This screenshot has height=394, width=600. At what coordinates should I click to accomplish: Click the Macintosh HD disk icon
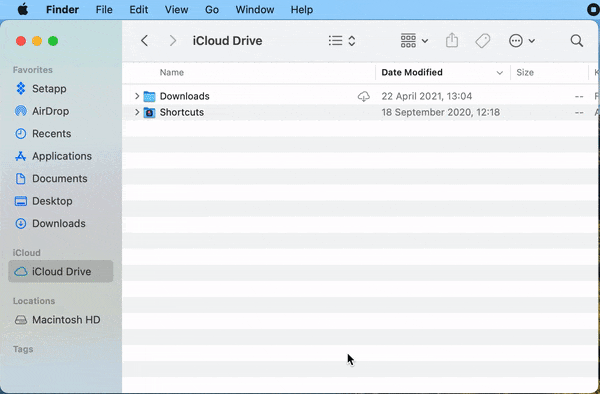coord(21,320)
